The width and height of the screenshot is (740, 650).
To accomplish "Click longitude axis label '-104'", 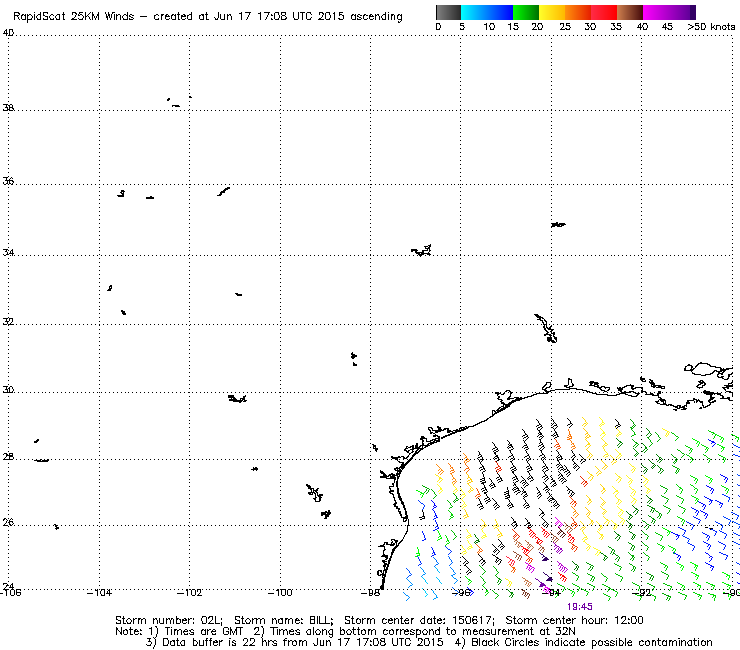I will click(99, 593).
